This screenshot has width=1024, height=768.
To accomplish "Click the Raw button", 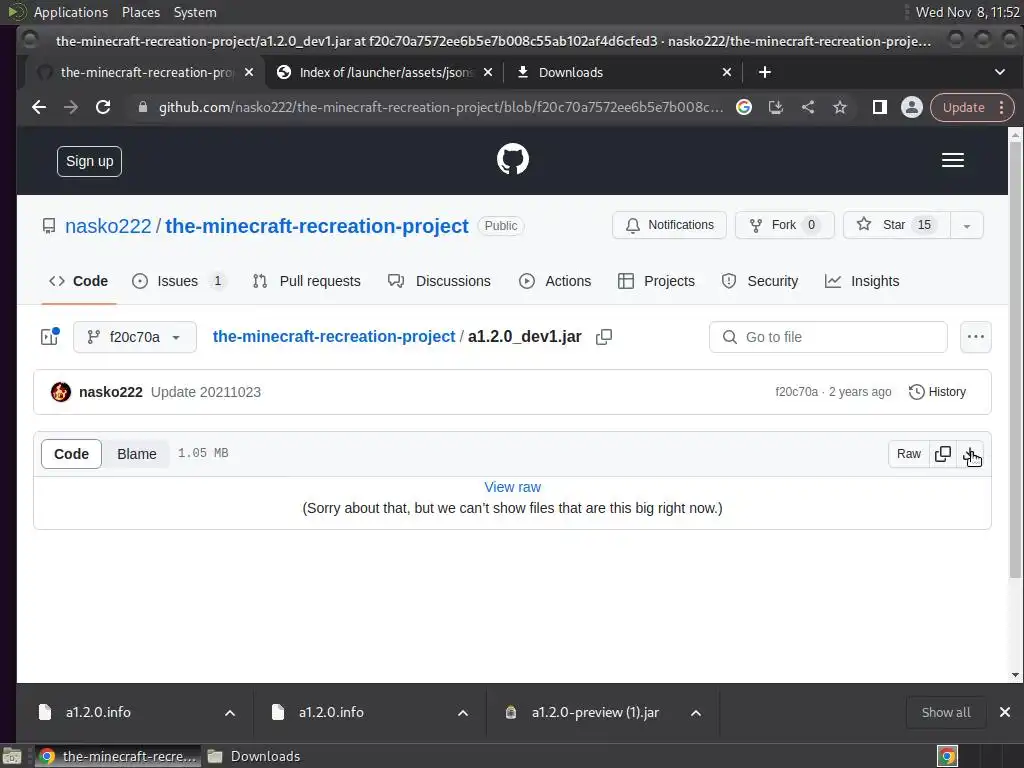I will click(x=908, y=454).
